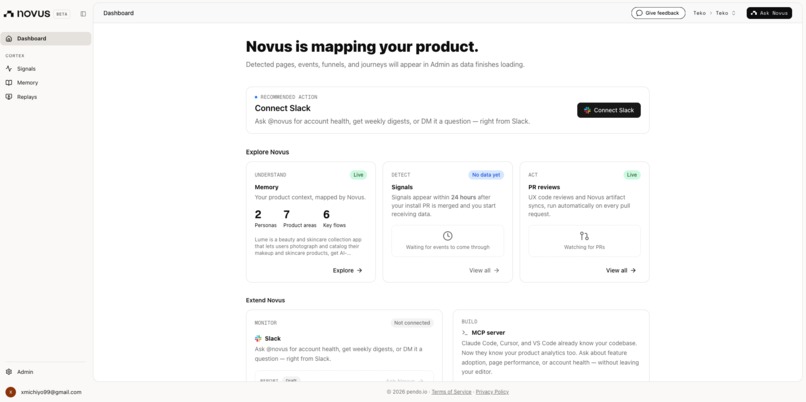
Task: Click the xmichiyo99@gmail.com account label
Action: click(x=51, y=392)
